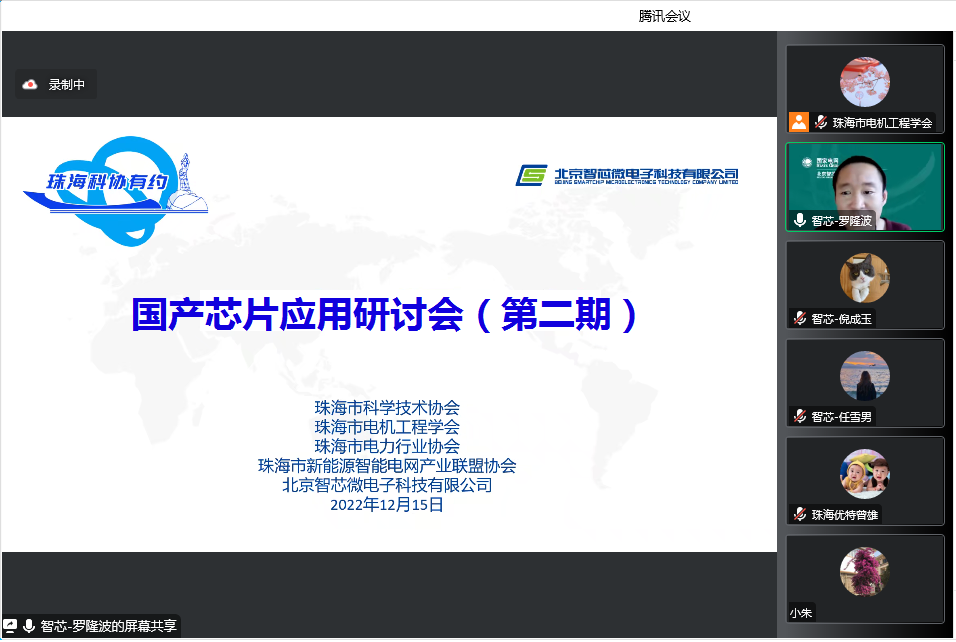Select the flower avatar of 小朱
The width and height of the screenshot is (956, 642).
[865, 572]
